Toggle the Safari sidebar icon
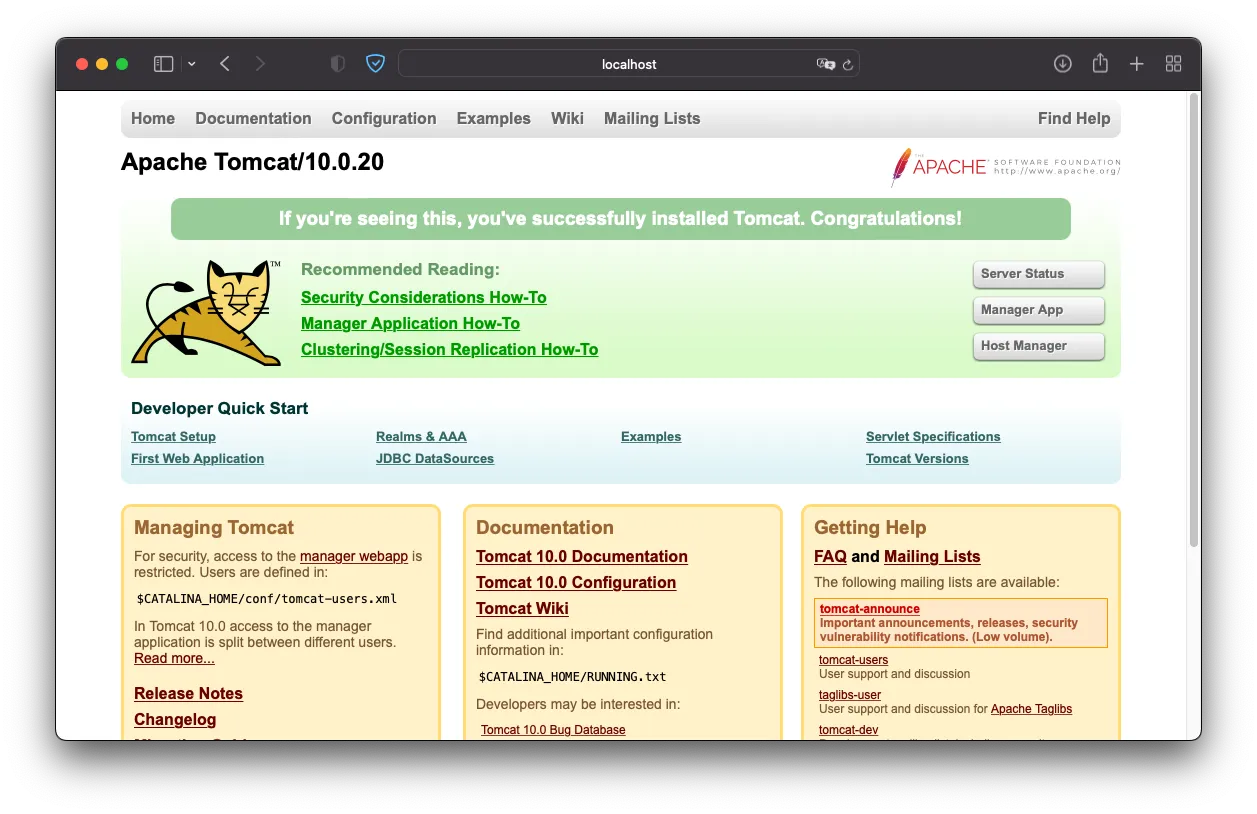The height and width of the screenshot is (814, 1257). (163, 64)
